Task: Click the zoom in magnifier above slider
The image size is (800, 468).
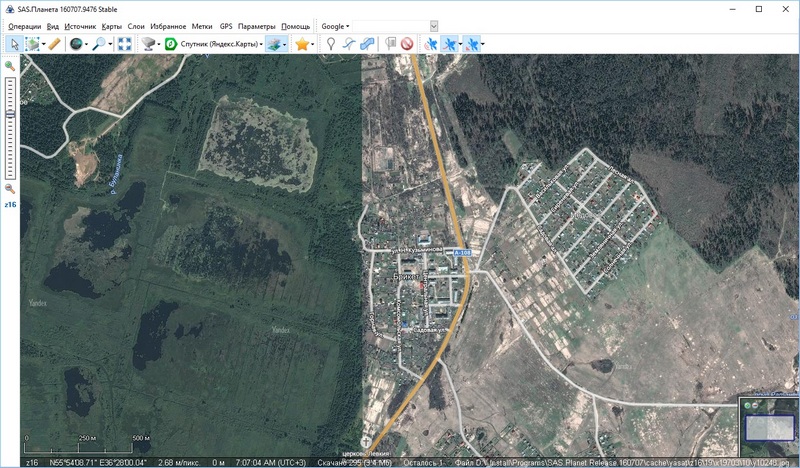Action: click(10, 66)
